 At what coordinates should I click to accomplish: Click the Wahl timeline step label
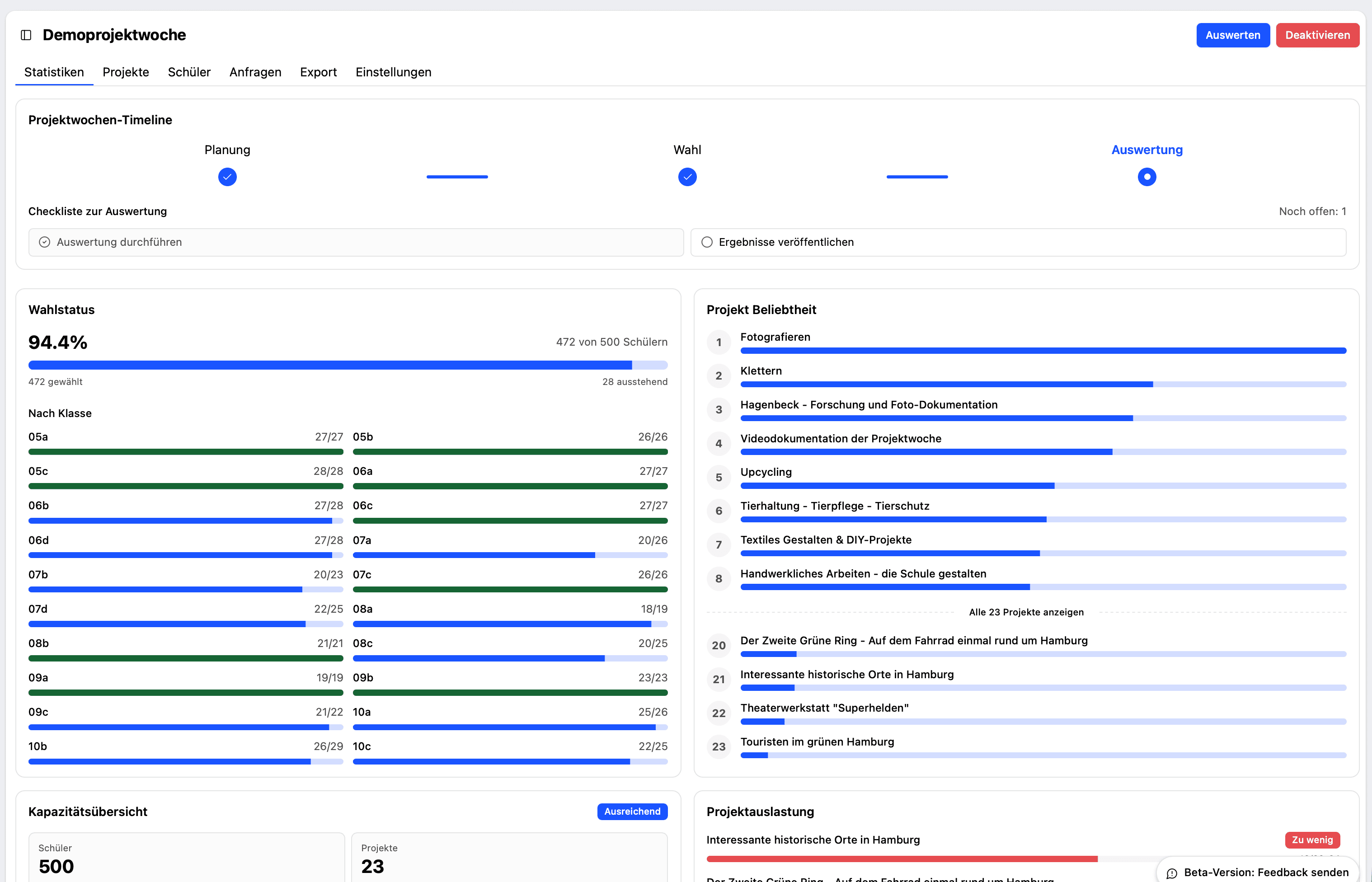pyautogui.click(x=687, y=150)
